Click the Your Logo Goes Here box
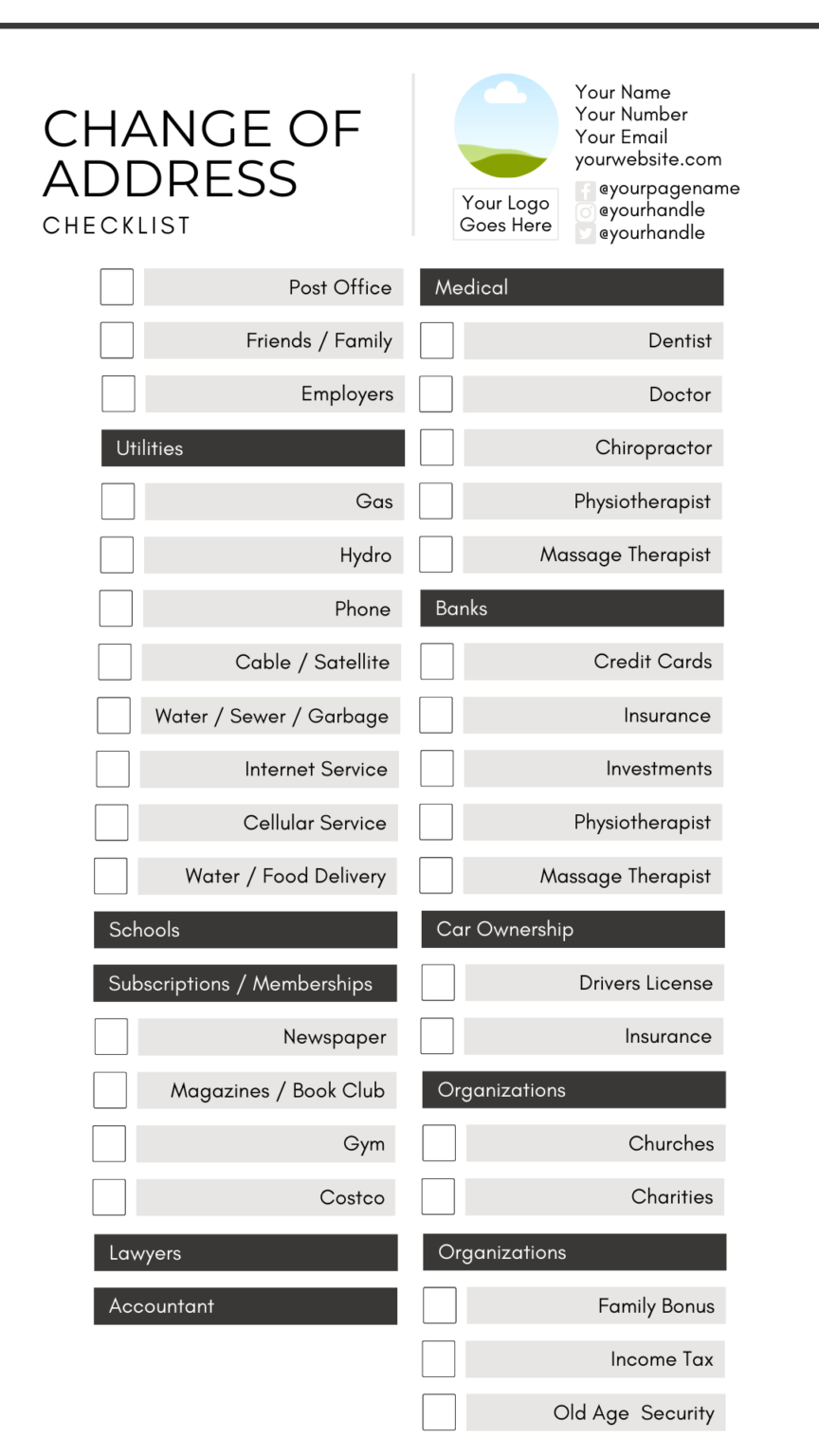 (x=506, y=214)
